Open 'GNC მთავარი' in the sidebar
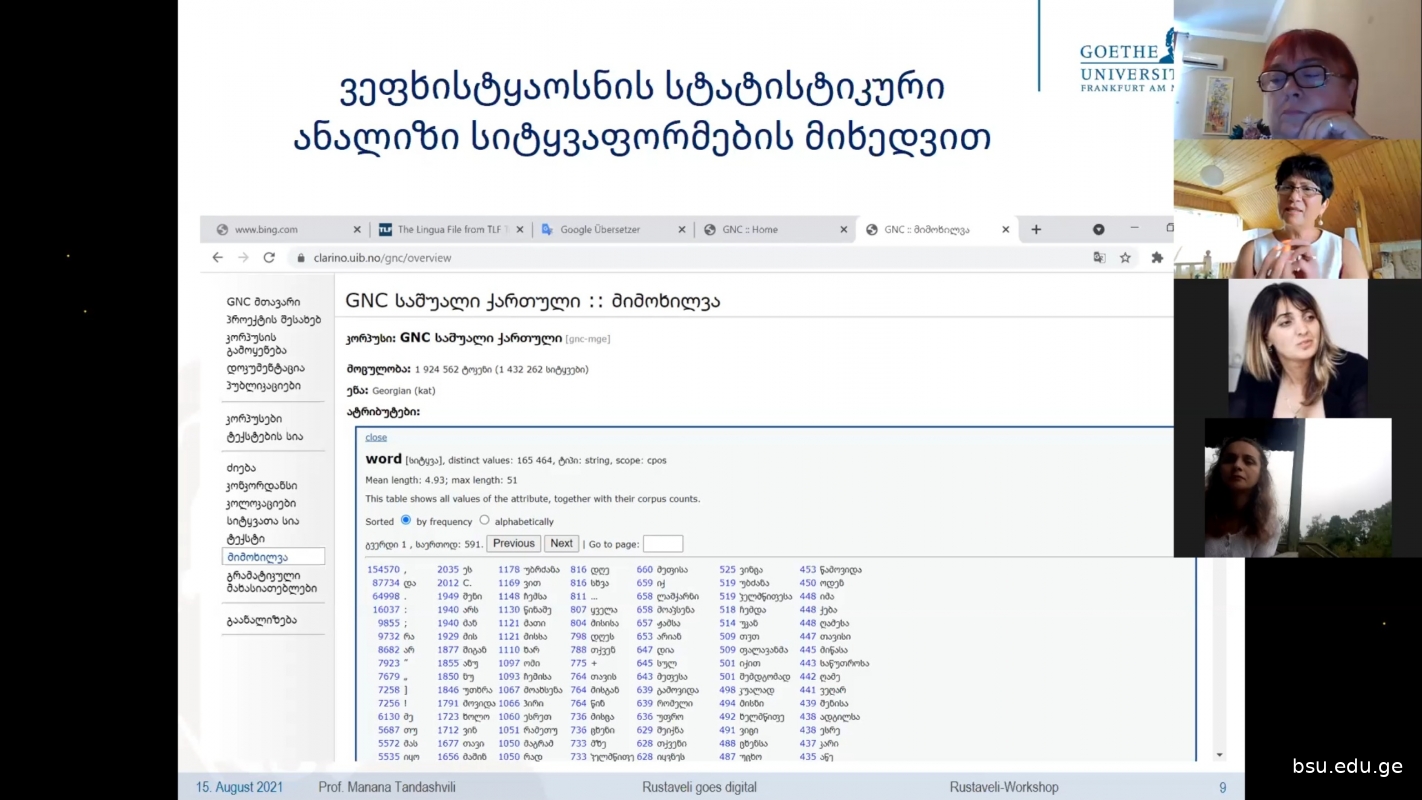 click(263, 302)
